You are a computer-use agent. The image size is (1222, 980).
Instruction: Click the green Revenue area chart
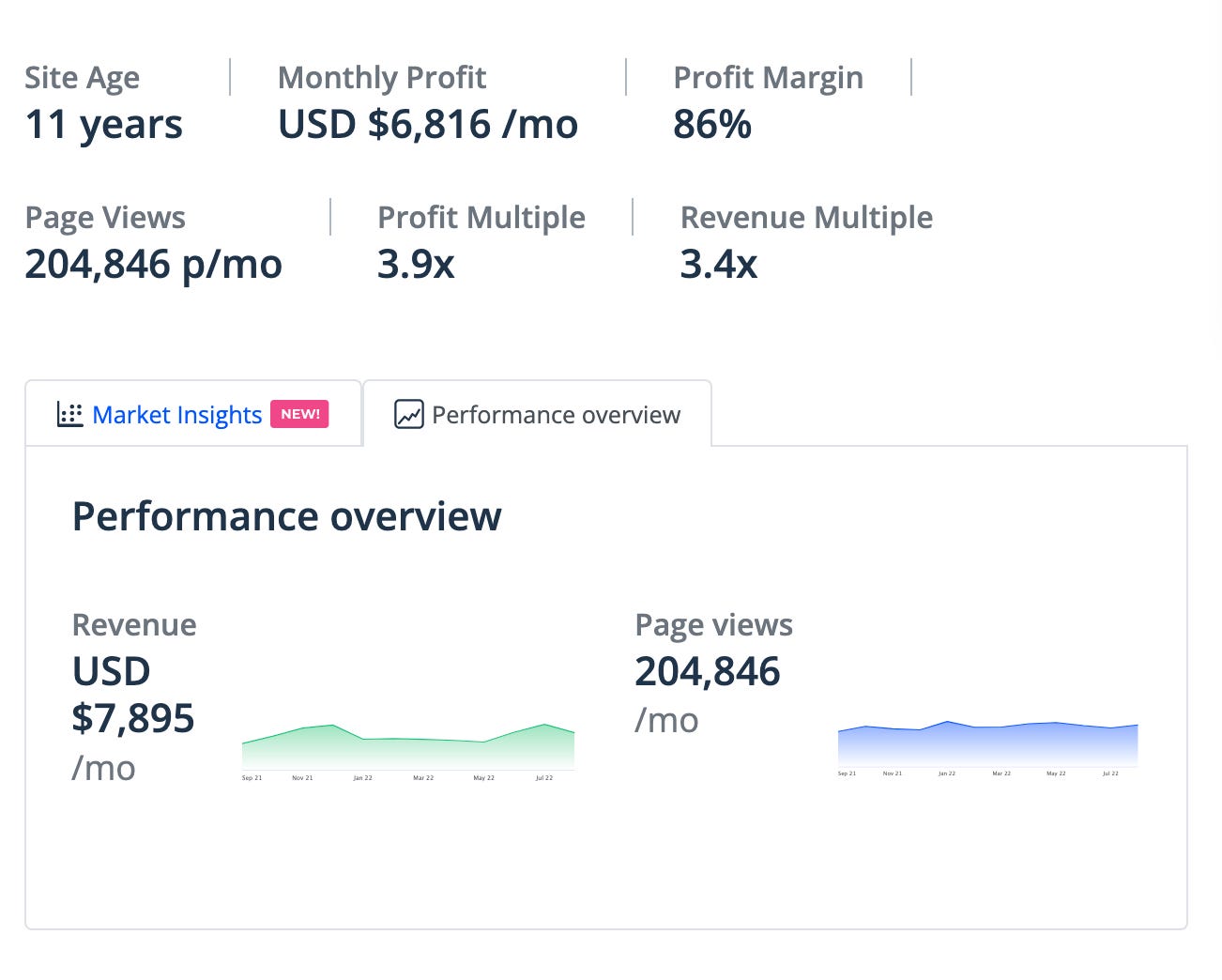coord(408,747)
